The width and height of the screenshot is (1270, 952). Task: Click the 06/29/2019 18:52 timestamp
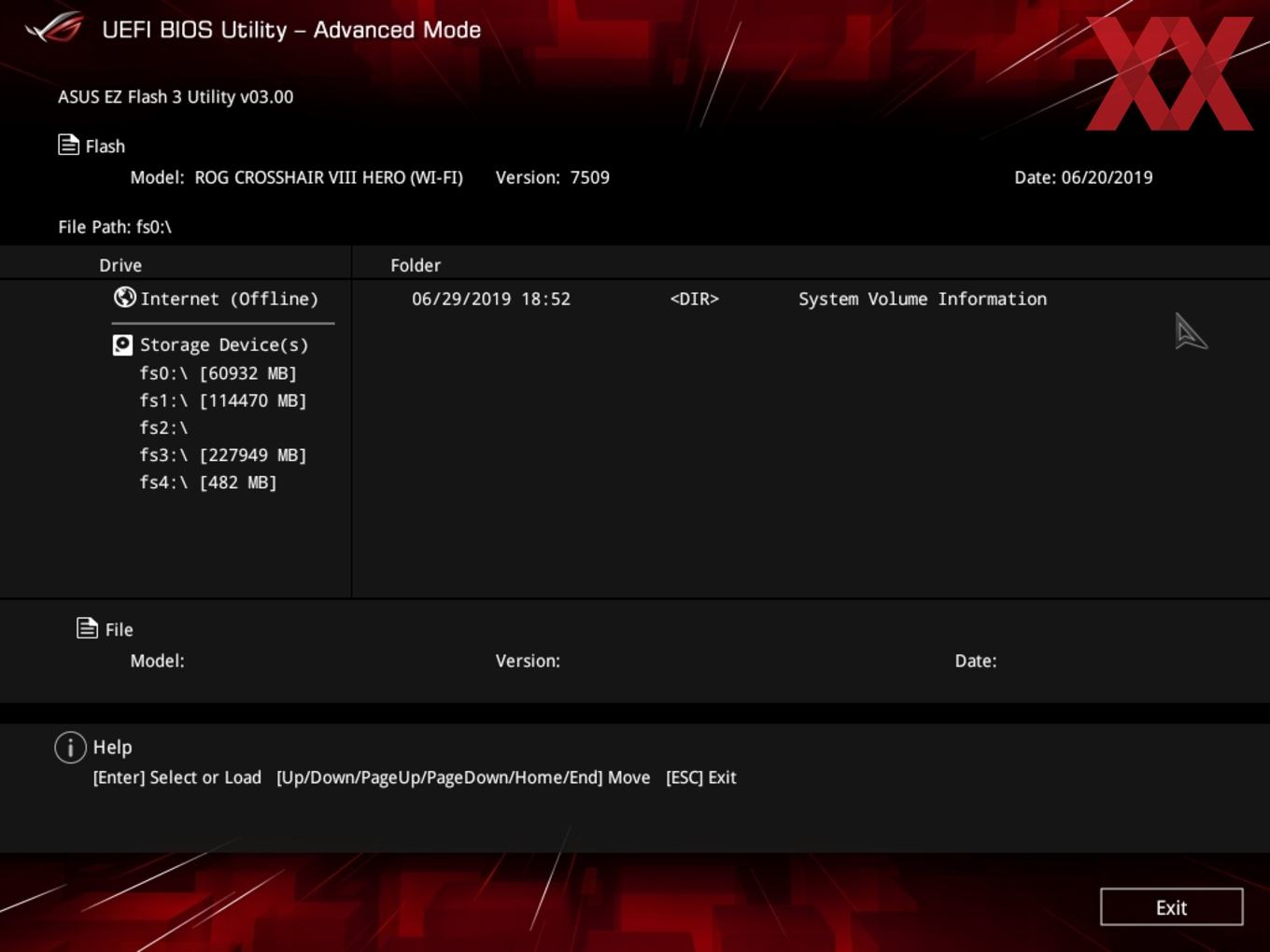pyautogui.click(x=491, y=299)
